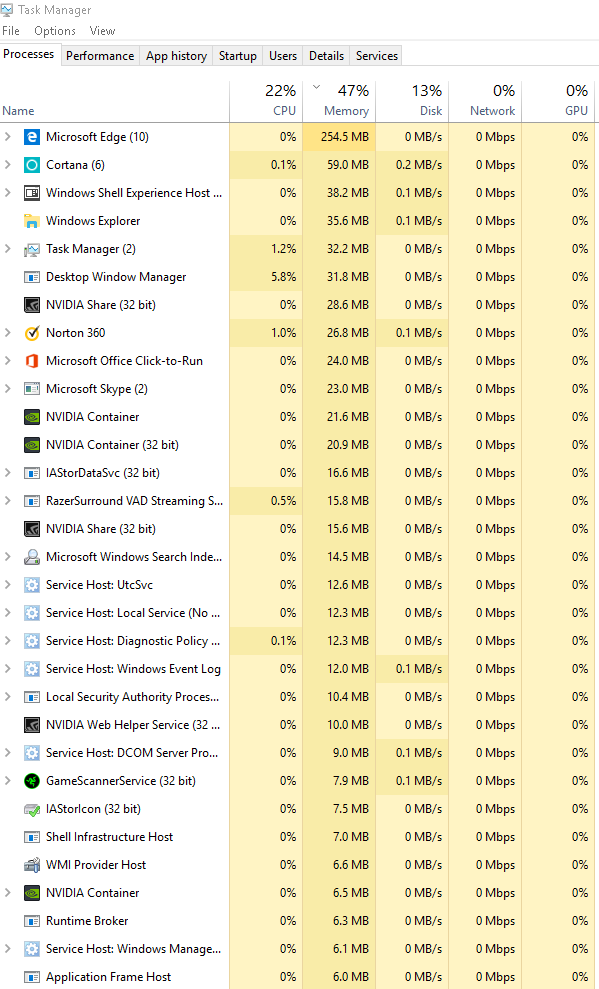Click the NVIDIA Share (32 bit) icon
599x989 pixels.
[31, 304]
